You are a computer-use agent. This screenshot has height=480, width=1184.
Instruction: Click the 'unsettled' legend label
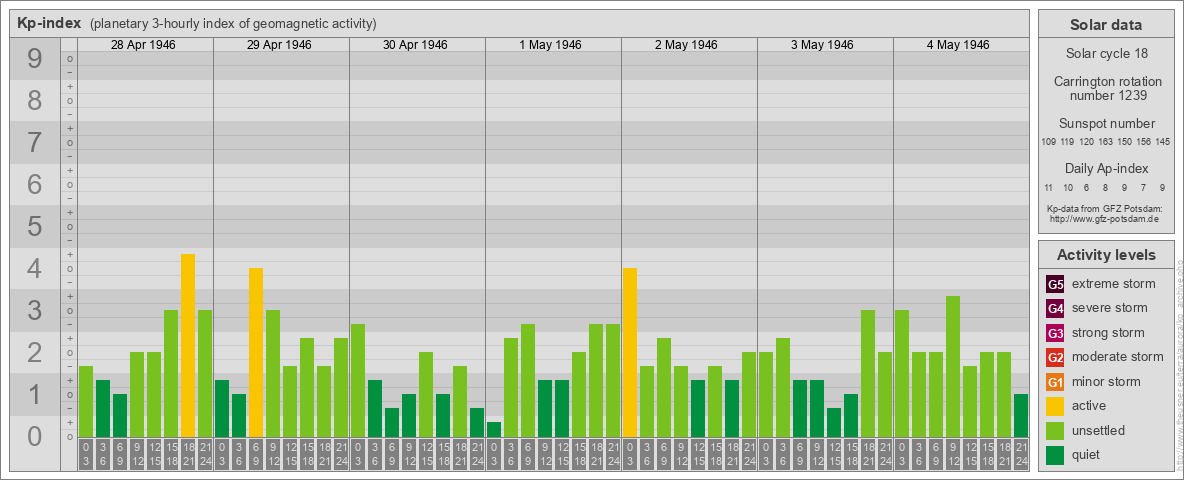[x=1098, y=430]
